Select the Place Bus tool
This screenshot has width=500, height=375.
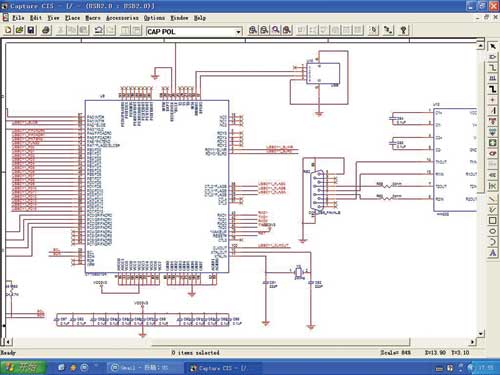pyautogui.click(x=492, y=89)
